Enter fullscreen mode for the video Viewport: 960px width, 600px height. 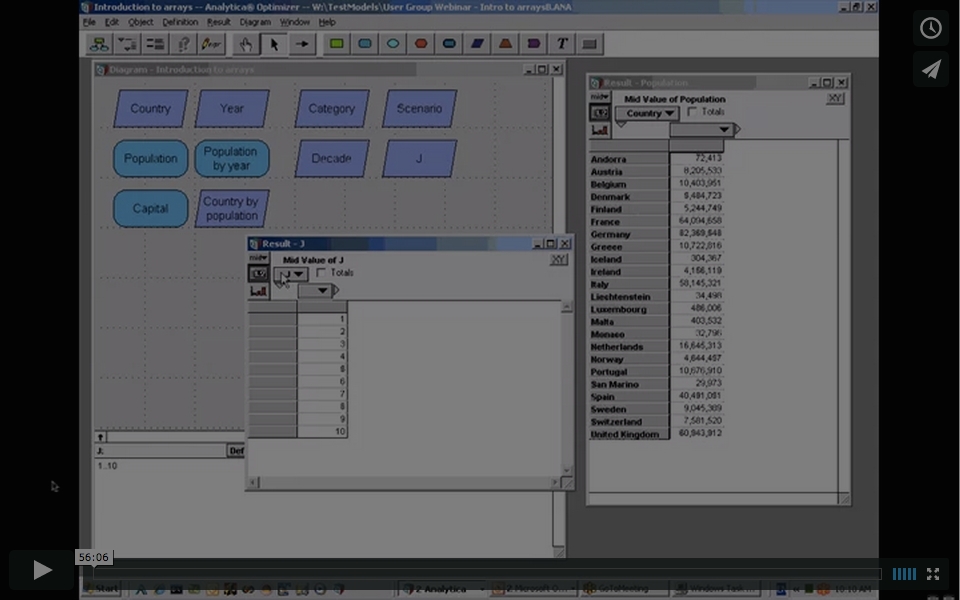point(933,574)
